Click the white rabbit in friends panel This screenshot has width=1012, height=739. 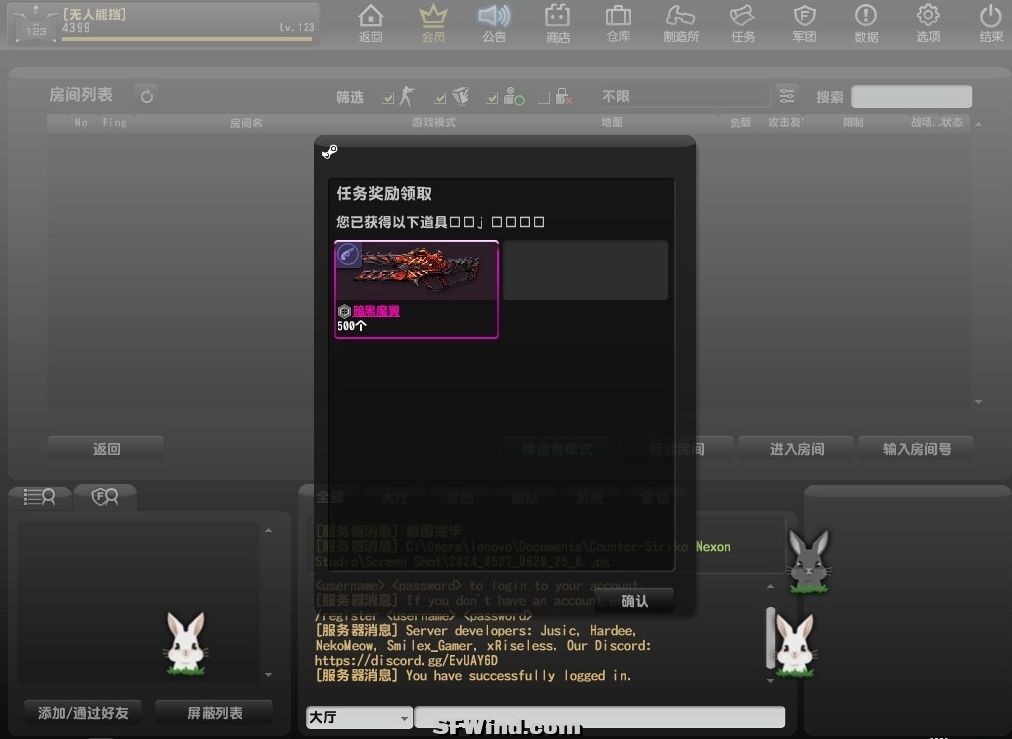click(186, 643)
